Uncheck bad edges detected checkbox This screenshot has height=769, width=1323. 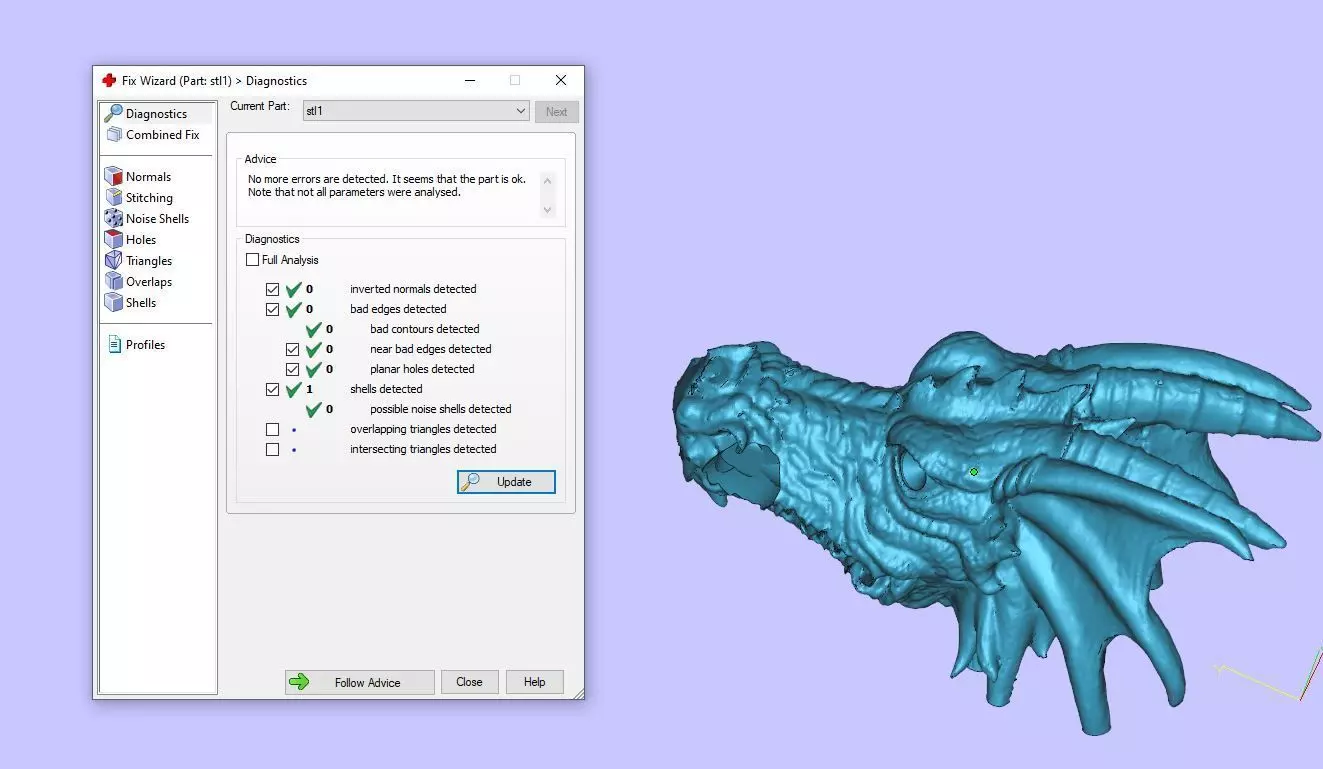(x=272, y=309)
